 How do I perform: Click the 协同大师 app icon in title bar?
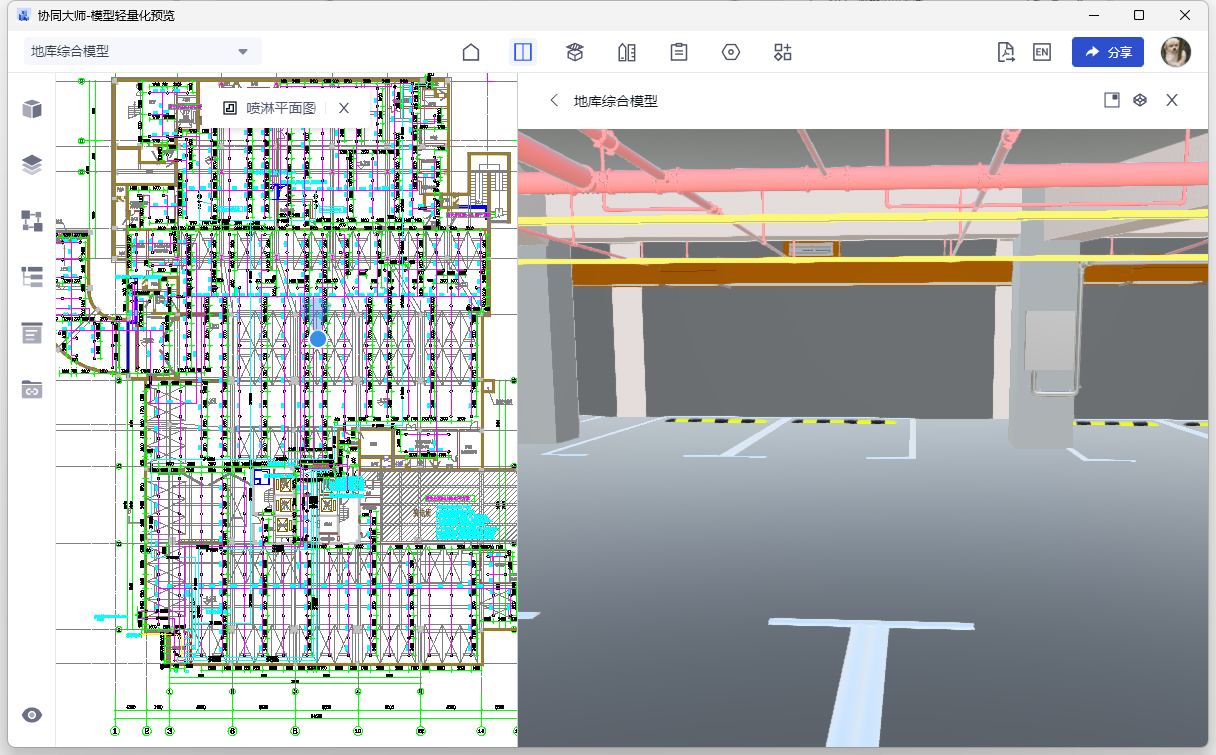[23, 15]
